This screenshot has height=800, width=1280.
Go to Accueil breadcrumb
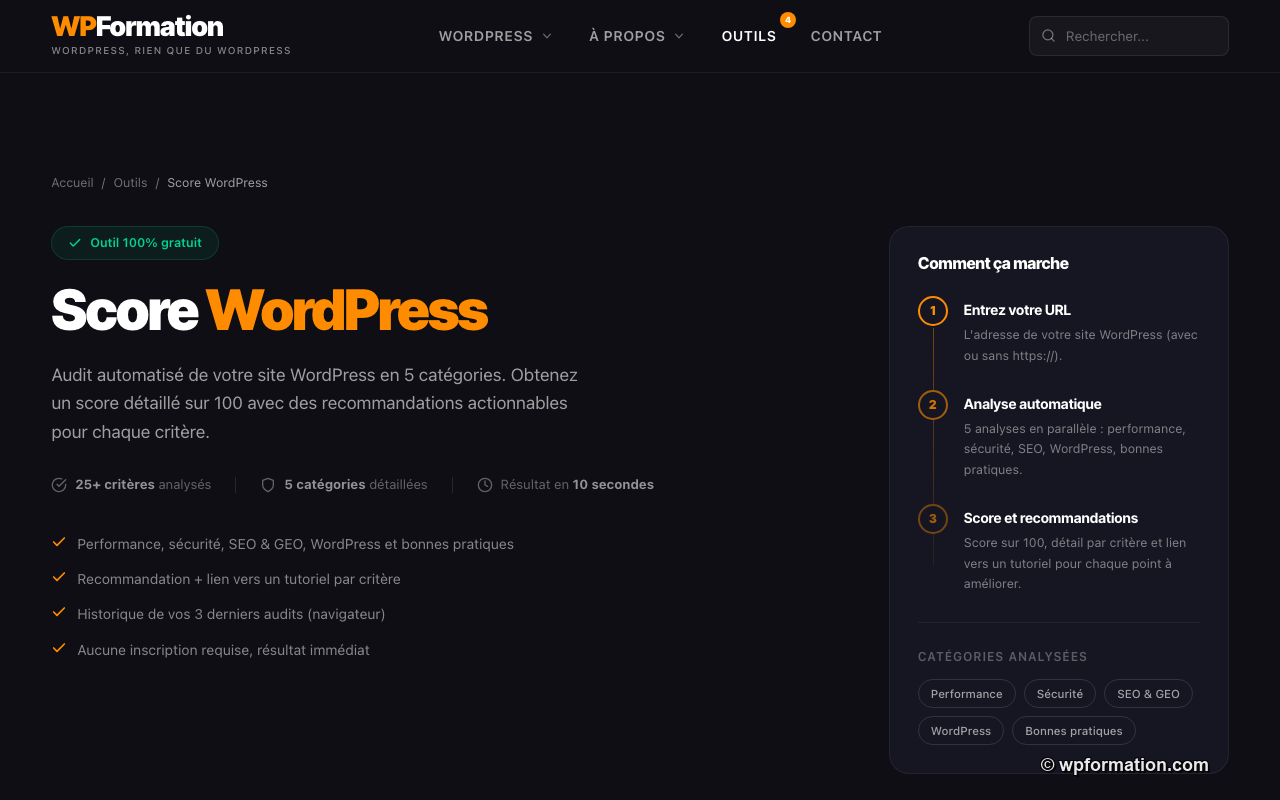[72, 183]
